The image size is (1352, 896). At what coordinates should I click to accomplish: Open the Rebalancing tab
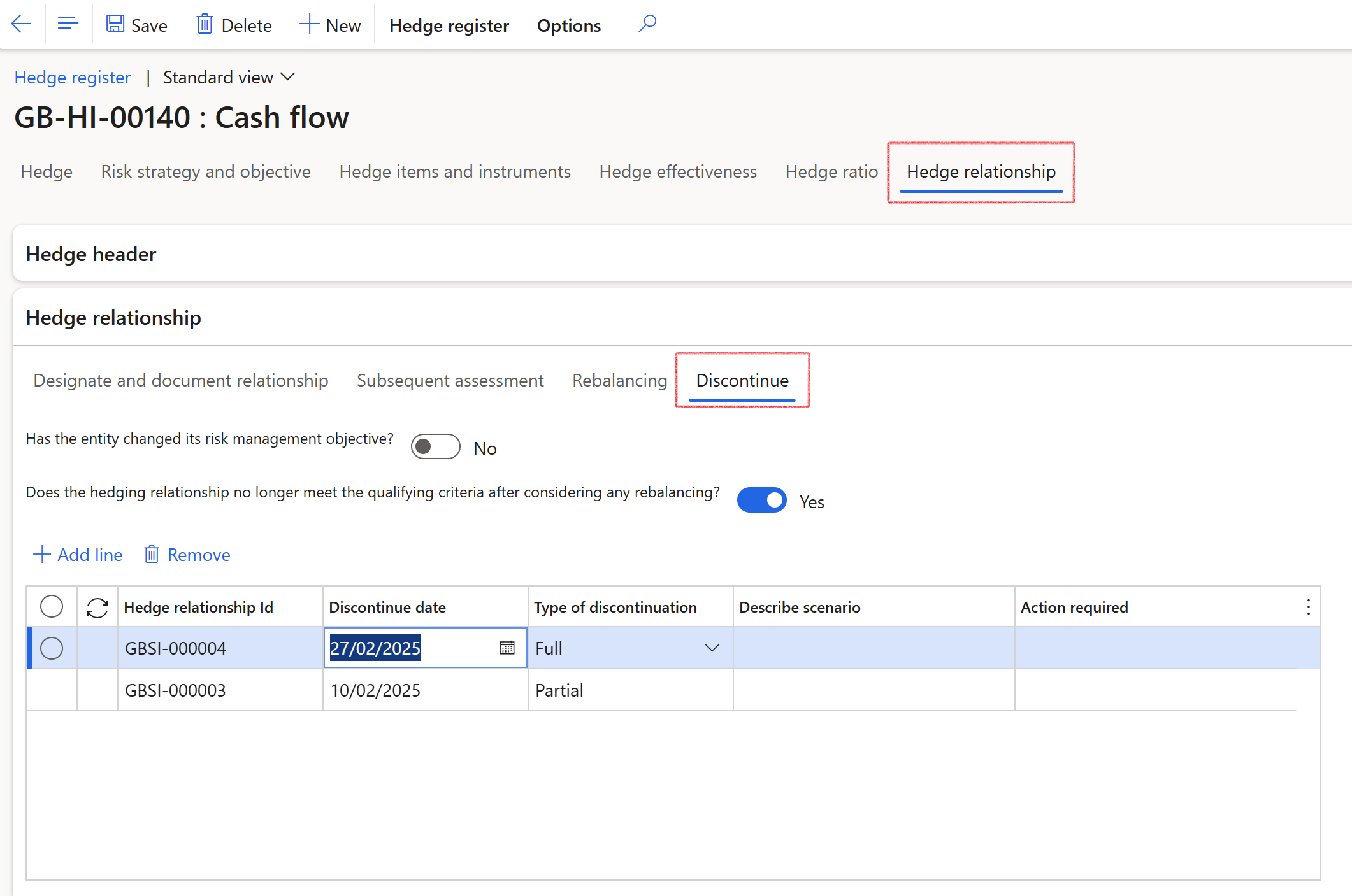[620, 380]
